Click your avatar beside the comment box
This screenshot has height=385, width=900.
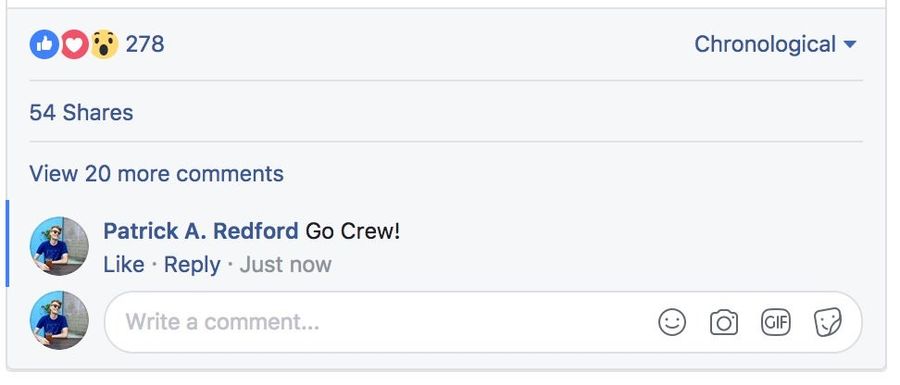click(59, 320)
